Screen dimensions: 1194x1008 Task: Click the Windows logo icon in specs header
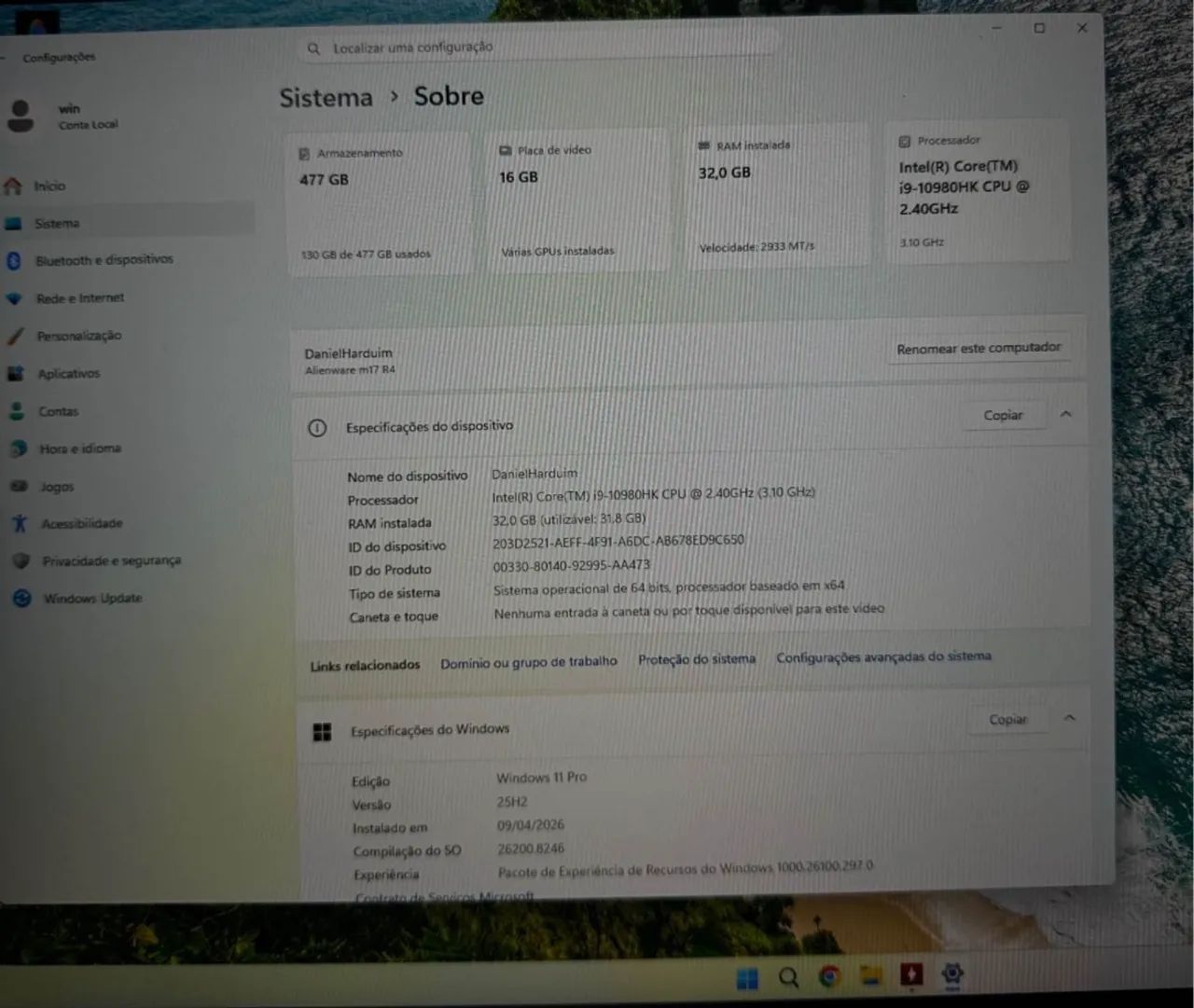[x=322, y=732]
